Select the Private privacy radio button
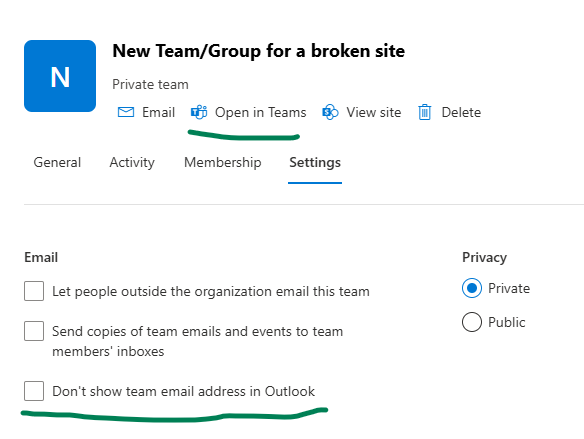584x439 pixels. click(x=472, y=288)
